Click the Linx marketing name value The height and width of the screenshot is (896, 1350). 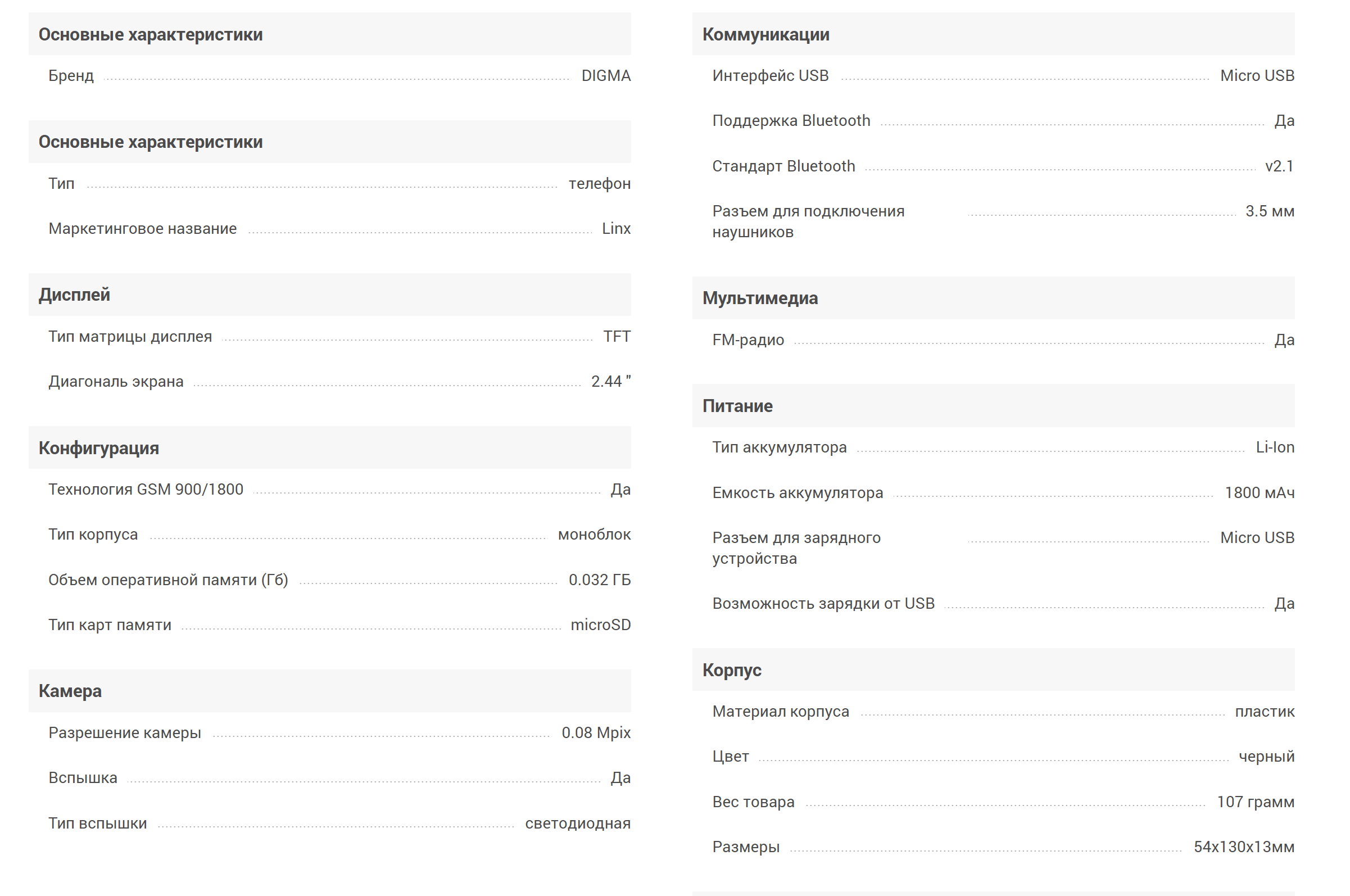tap(616, 229)
